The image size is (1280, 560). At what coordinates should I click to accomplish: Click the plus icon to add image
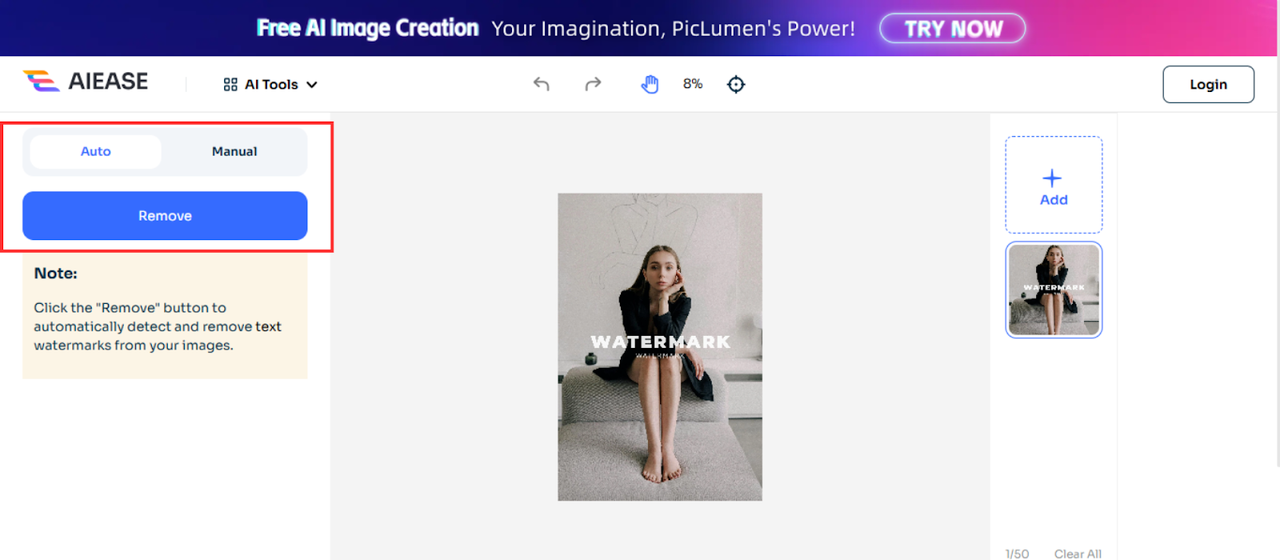[x=1052, y=178]
